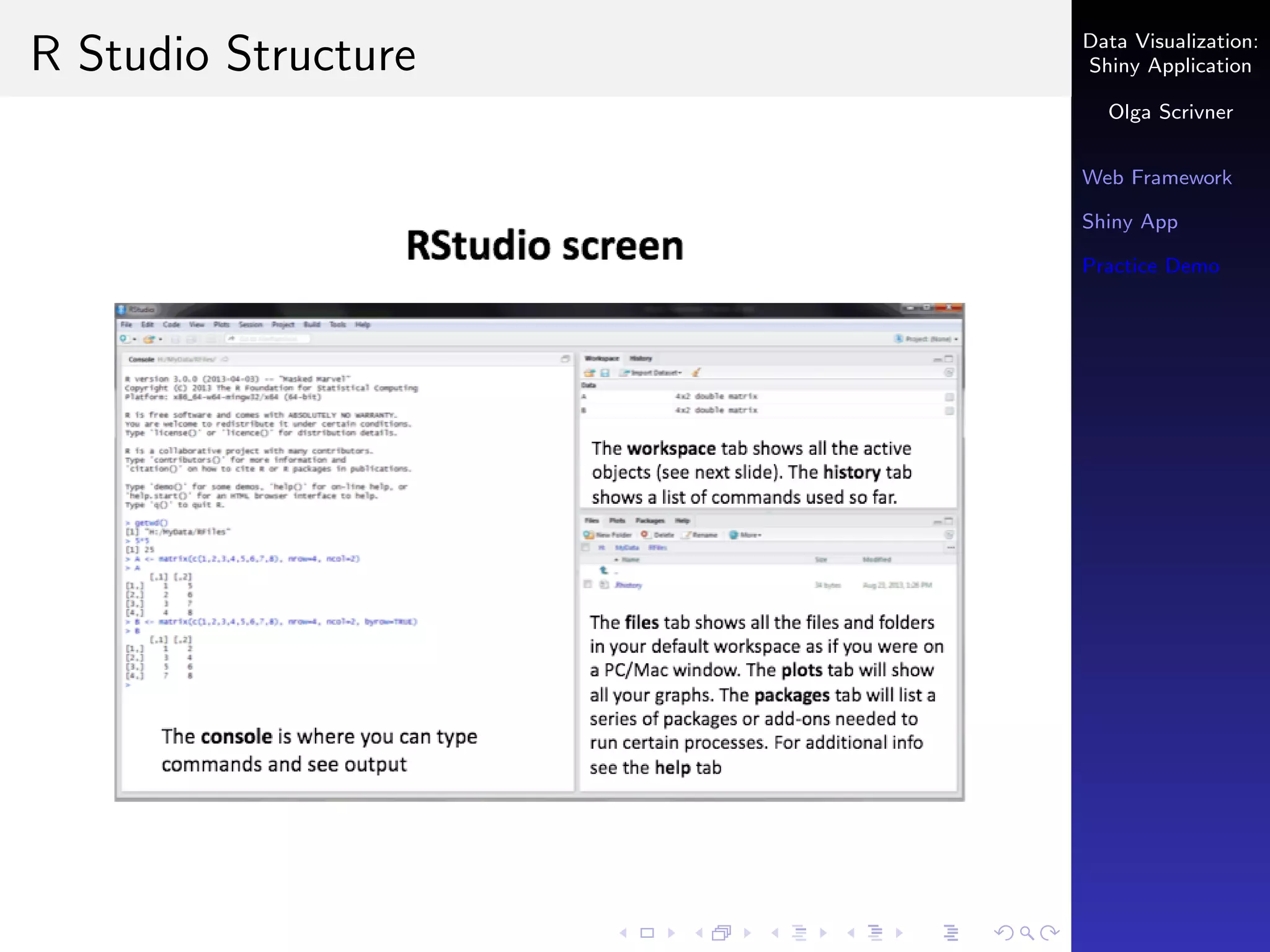
Task: Click the Beamer search magnifier icon
Action: pos(1027,933)
